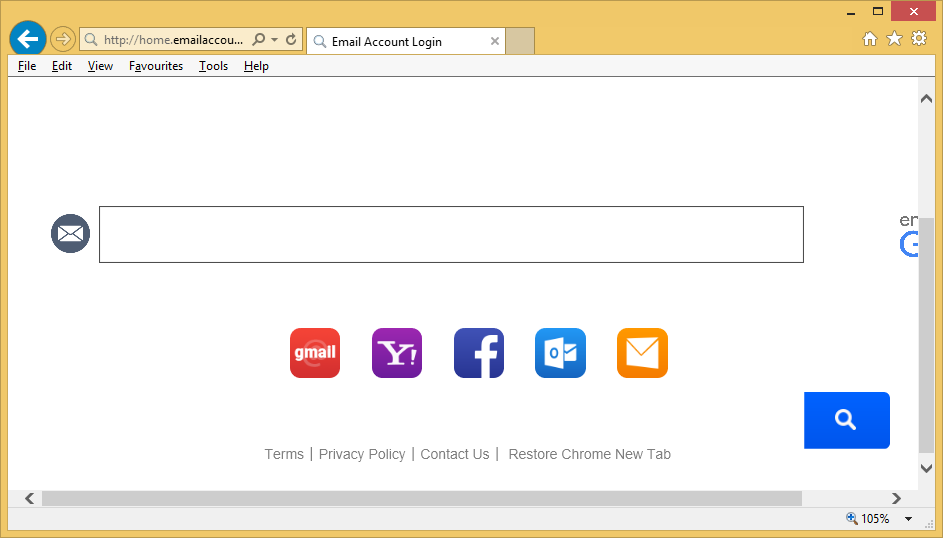Minimize the browser window
The image size is (943, 538).
pos(851,12)
